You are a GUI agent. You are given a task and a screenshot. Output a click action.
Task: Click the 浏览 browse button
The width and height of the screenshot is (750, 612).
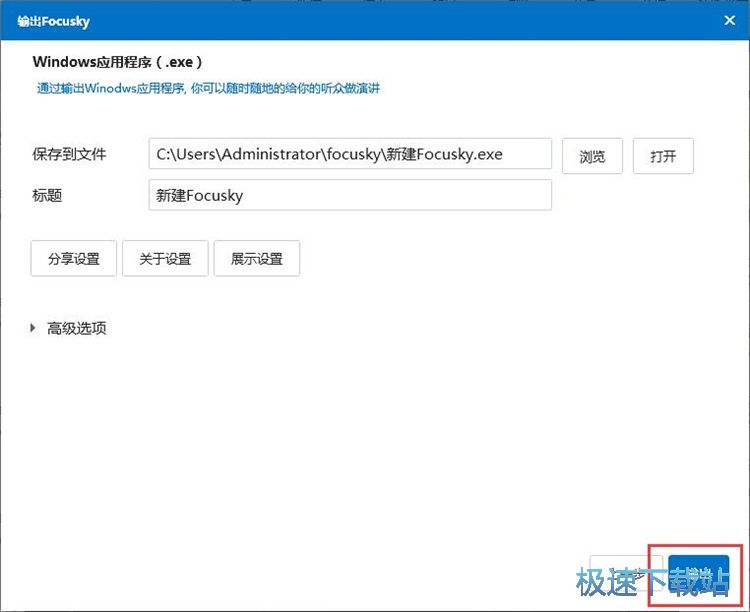pyautogui.click(x=592, y=156)
